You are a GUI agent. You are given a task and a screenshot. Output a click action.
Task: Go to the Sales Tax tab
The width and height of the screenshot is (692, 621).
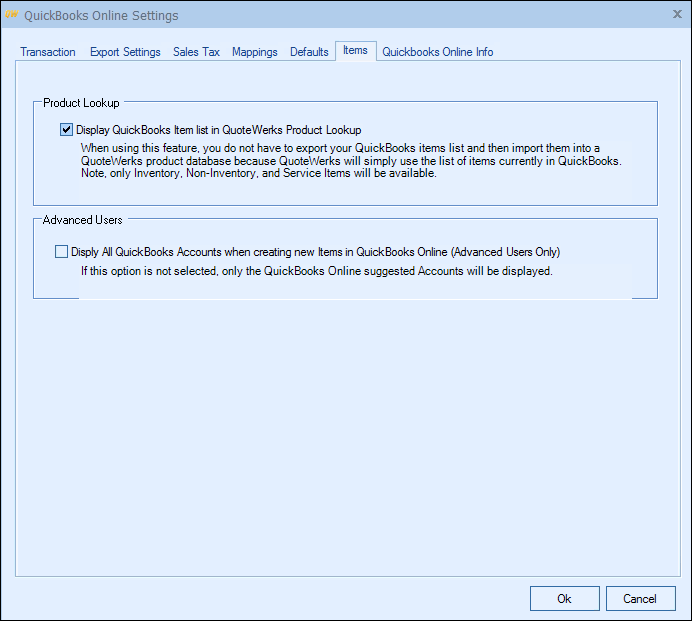tap(196, 52)
